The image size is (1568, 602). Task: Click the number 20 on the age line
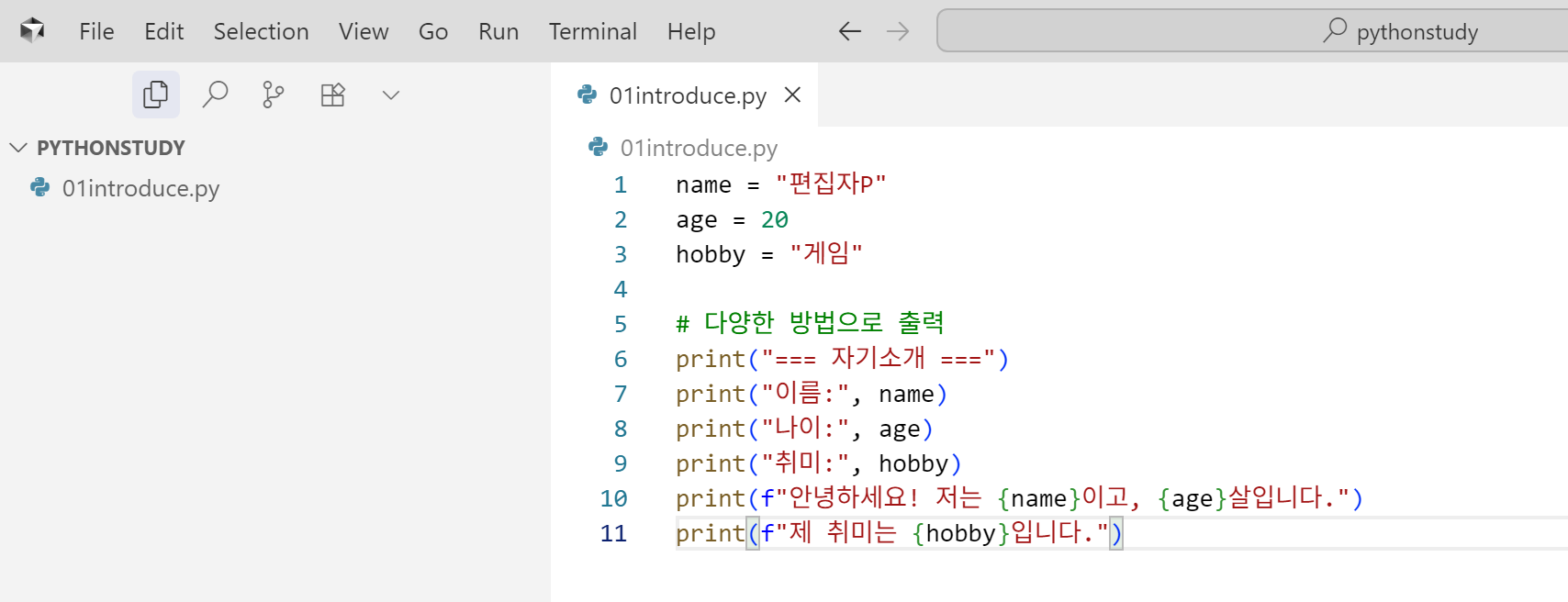click(x=775, y=220)
